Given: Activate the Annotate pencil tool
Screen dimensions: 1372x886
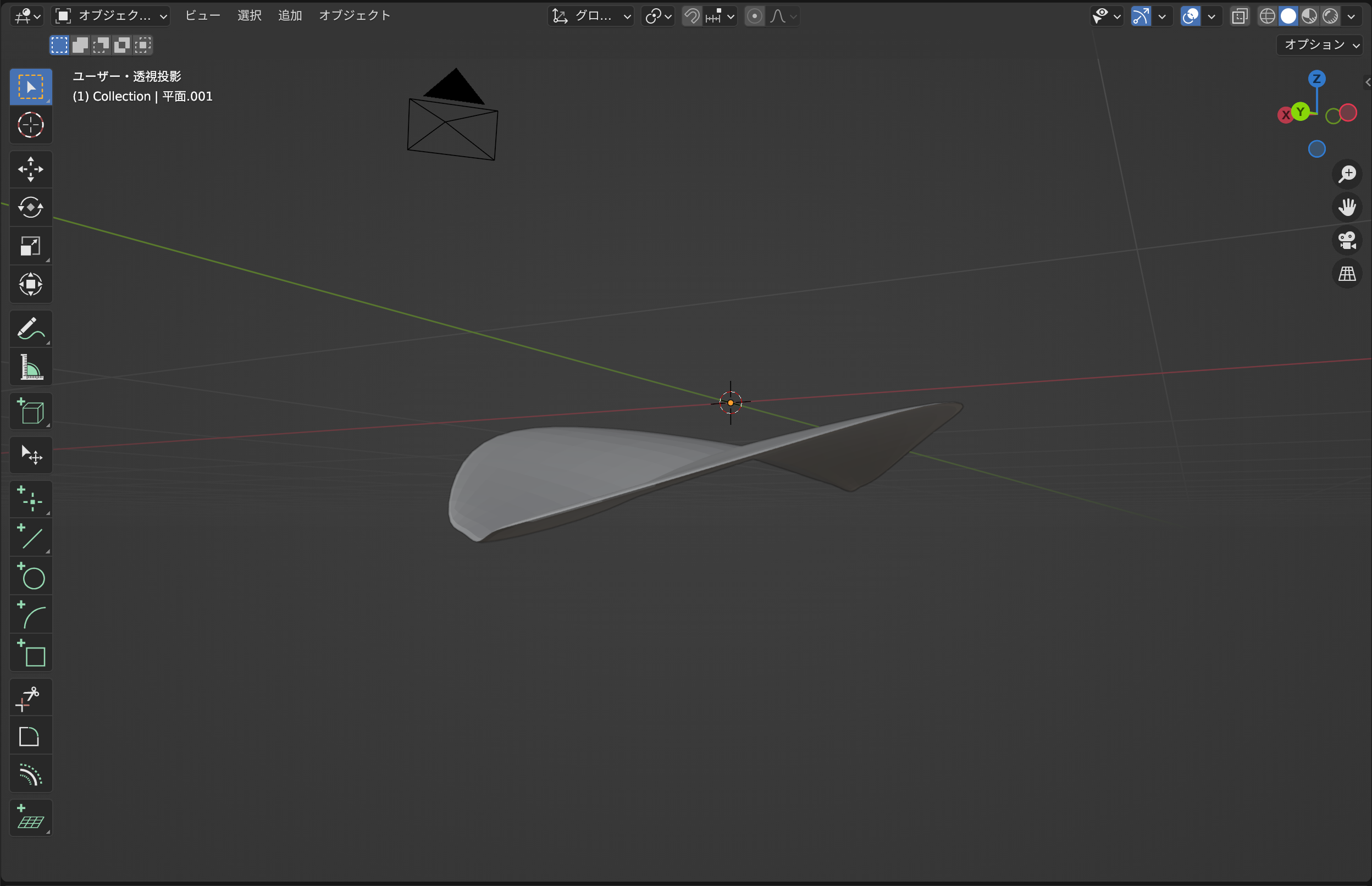Looking at the screenshot, I should (x=30, y=329).
